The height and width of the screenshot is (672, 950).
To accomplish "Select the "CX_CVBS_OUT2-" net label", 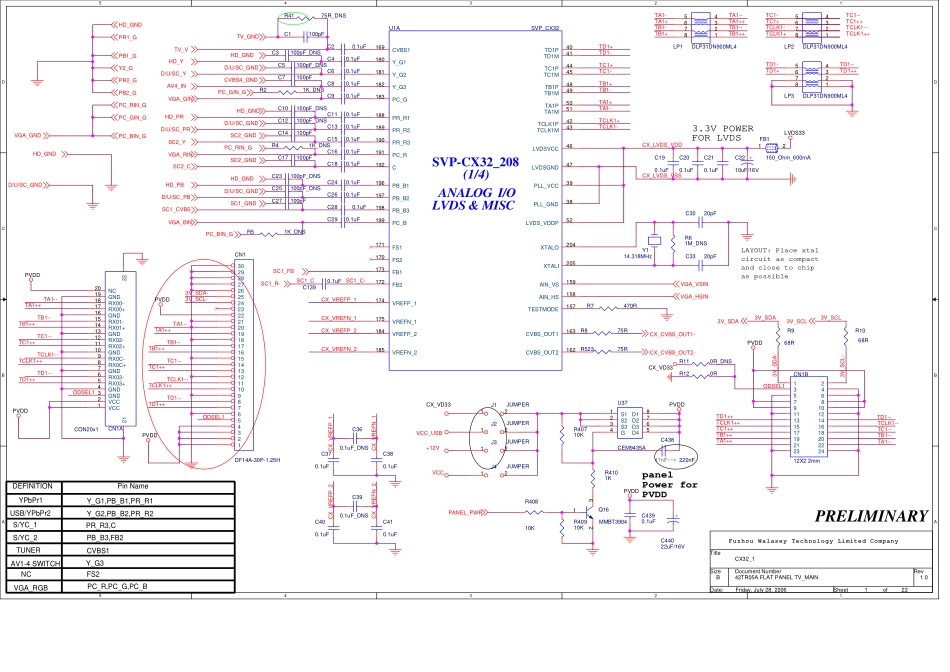I will [x=673, y=353].
